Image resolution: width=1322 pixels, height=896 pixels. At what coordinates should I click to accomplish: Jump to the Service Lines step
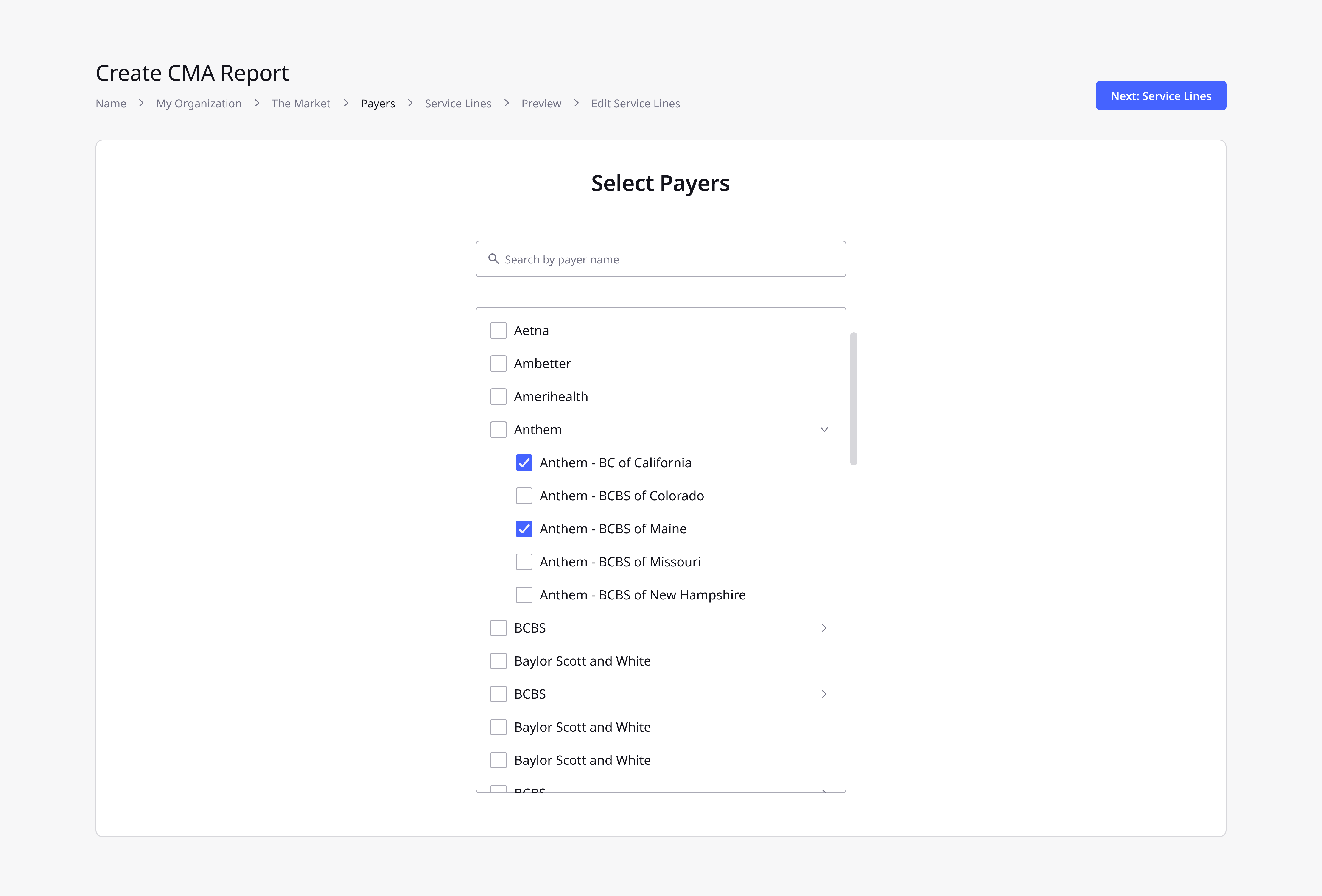tap(458, 104)
